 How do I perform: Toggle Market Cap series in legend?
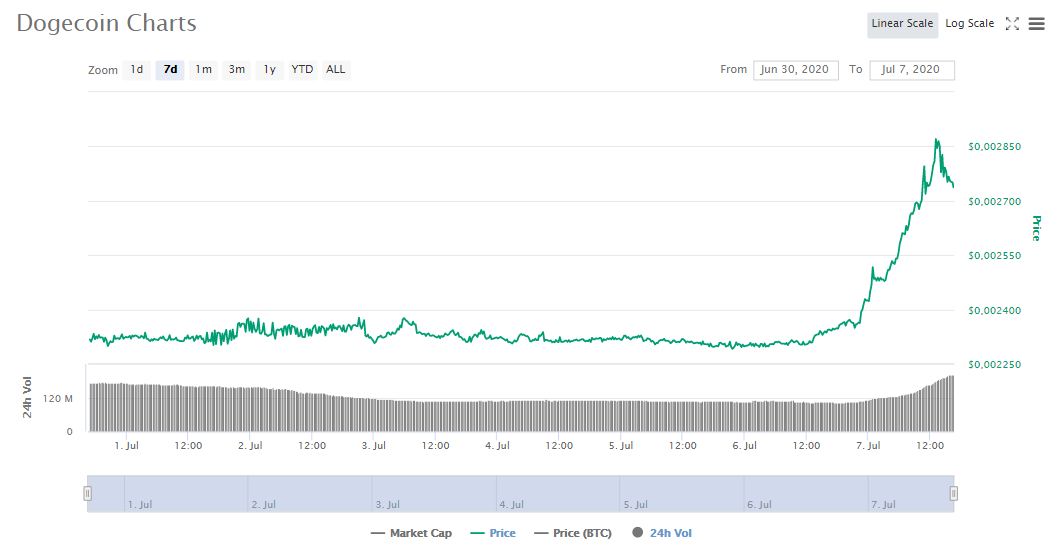tap(411, 533)
